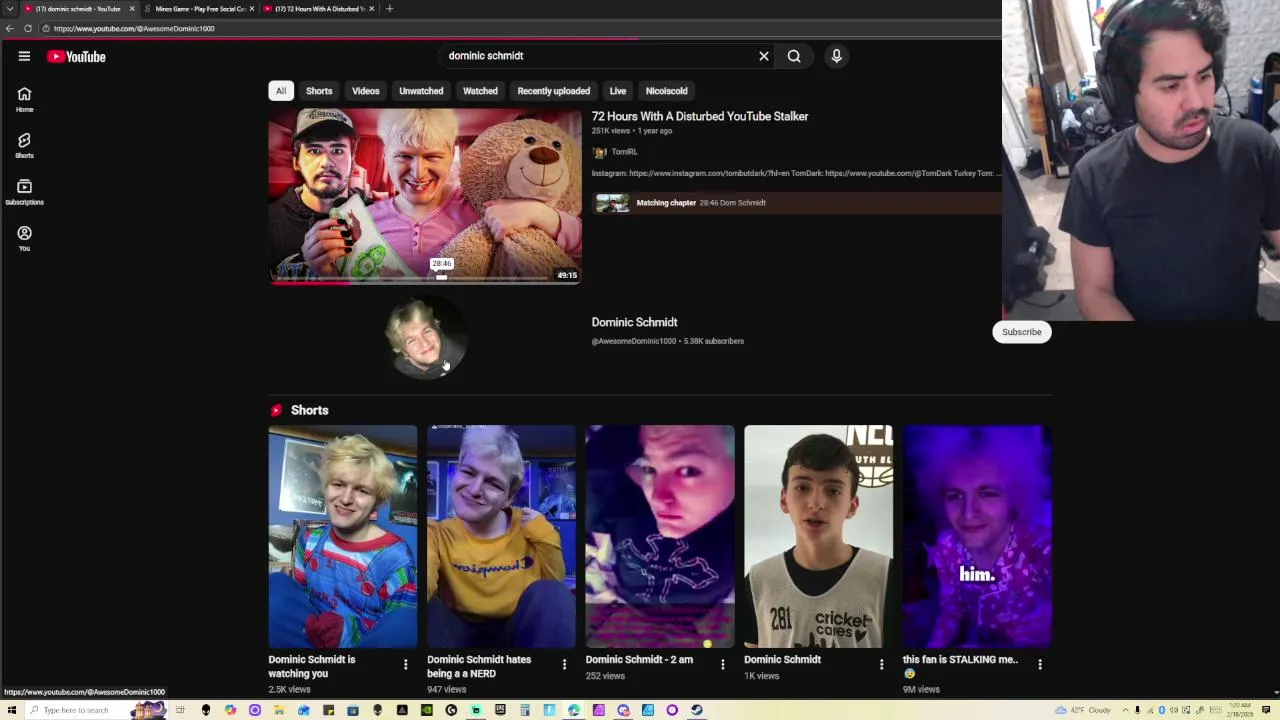
Task: Go to Home in the sidebar
Action: point(24,100)
